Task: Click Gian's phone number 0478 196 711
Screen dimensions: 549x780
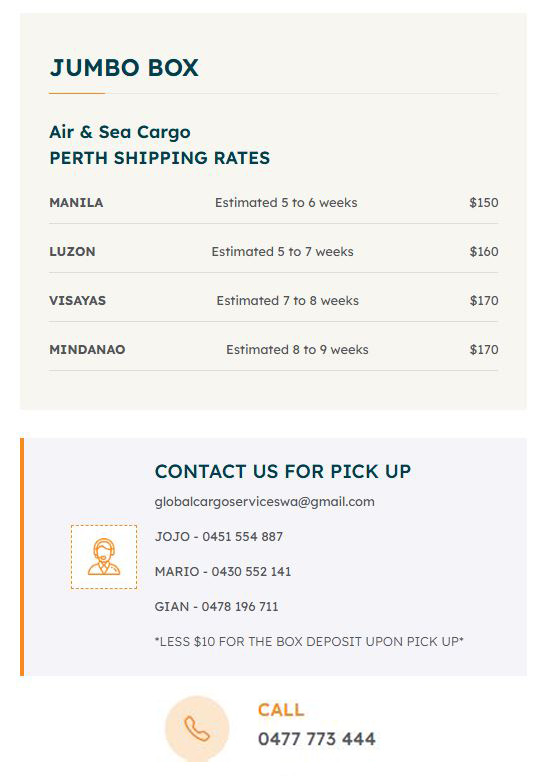Action: [x=240, y=606]
